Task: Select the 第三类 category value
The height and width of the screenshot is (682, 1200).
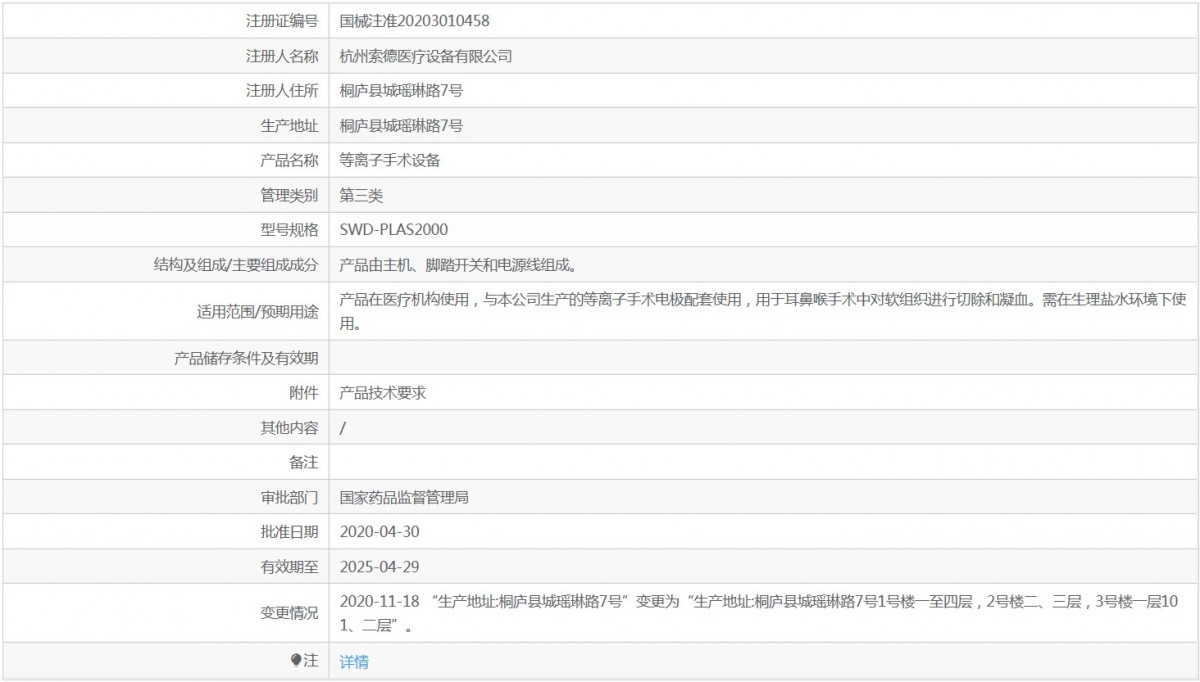Action: pos(361,196)
